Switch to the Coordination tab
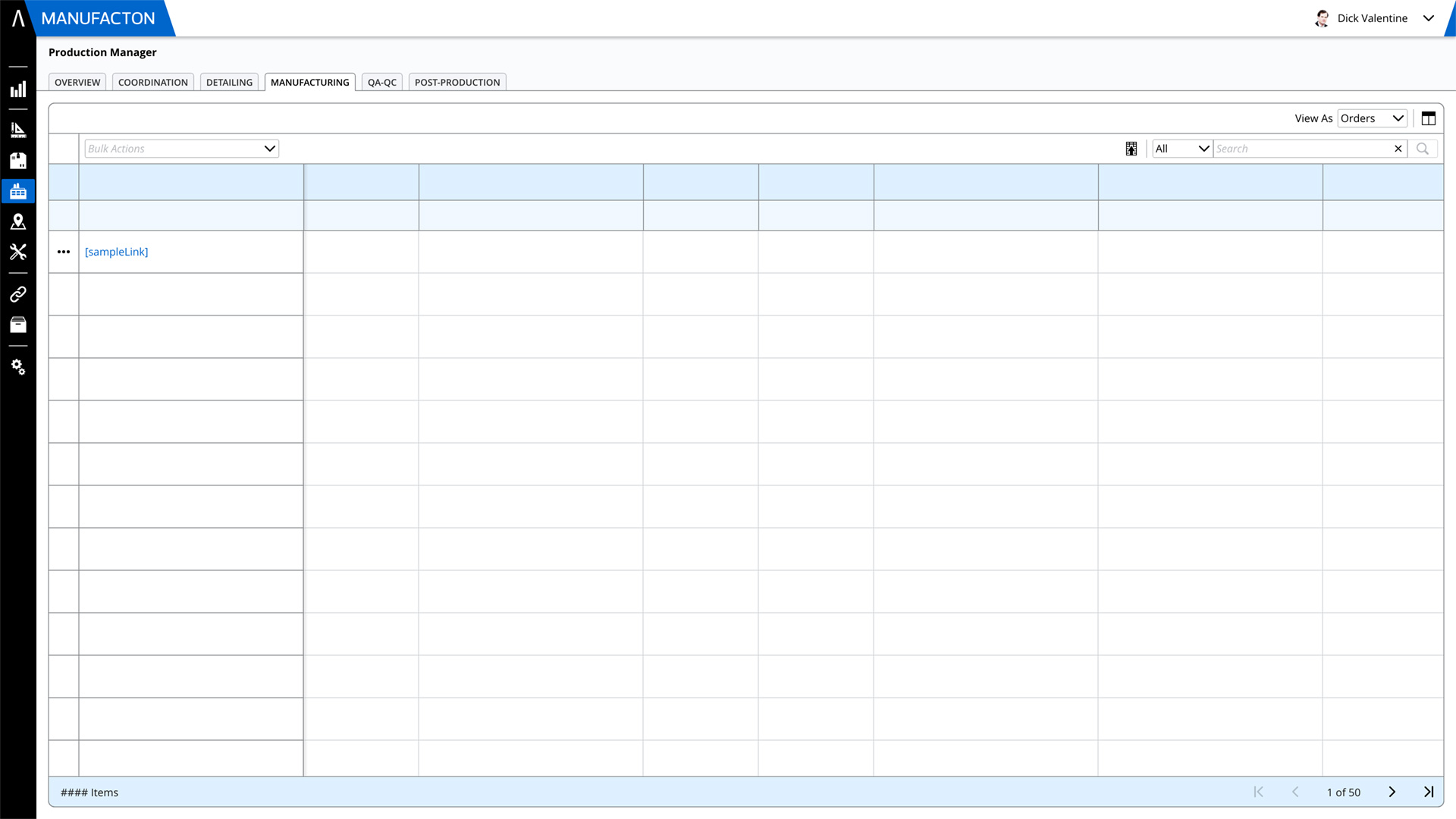This screenshot has height=819, width=1456. point(152,82)
